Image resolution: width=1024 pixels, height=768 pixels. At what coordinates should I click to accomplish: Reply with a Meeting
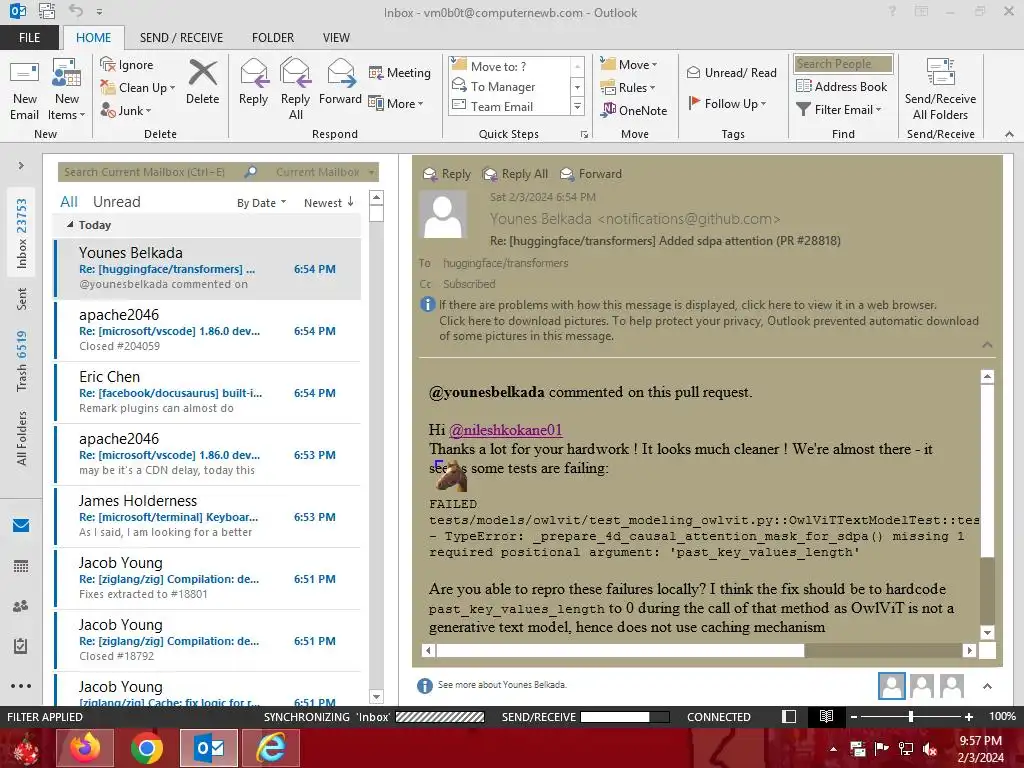400,72
